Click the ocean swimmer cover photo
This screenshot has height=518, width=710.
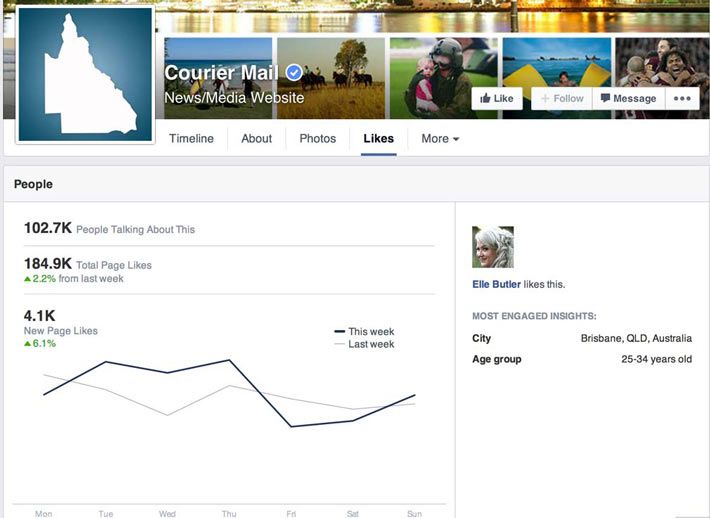[x=556, y=78]
